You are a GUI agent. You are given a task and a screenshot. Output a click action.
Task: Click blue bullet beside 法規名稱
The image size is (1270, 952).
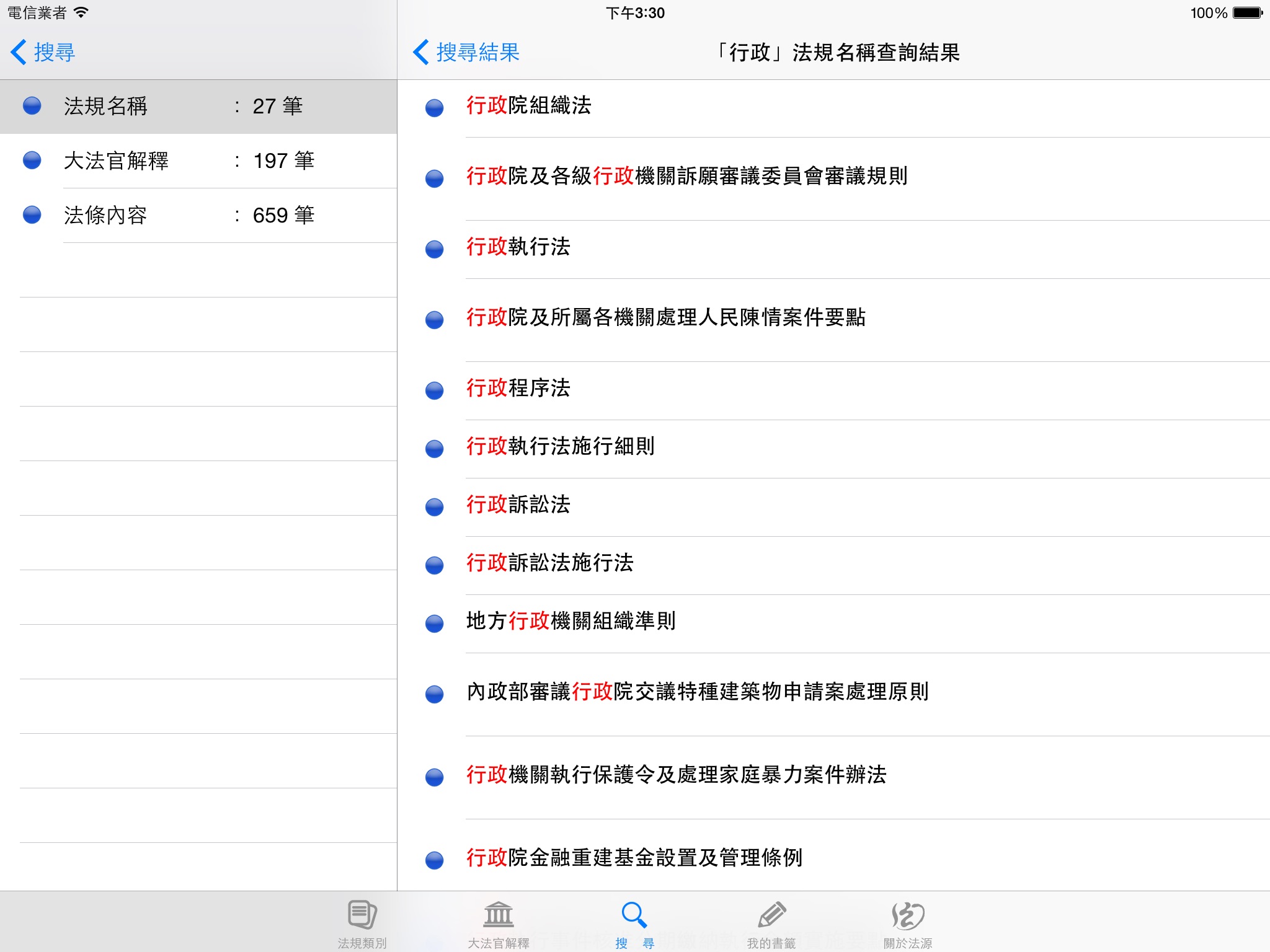[x=32, y=106]
